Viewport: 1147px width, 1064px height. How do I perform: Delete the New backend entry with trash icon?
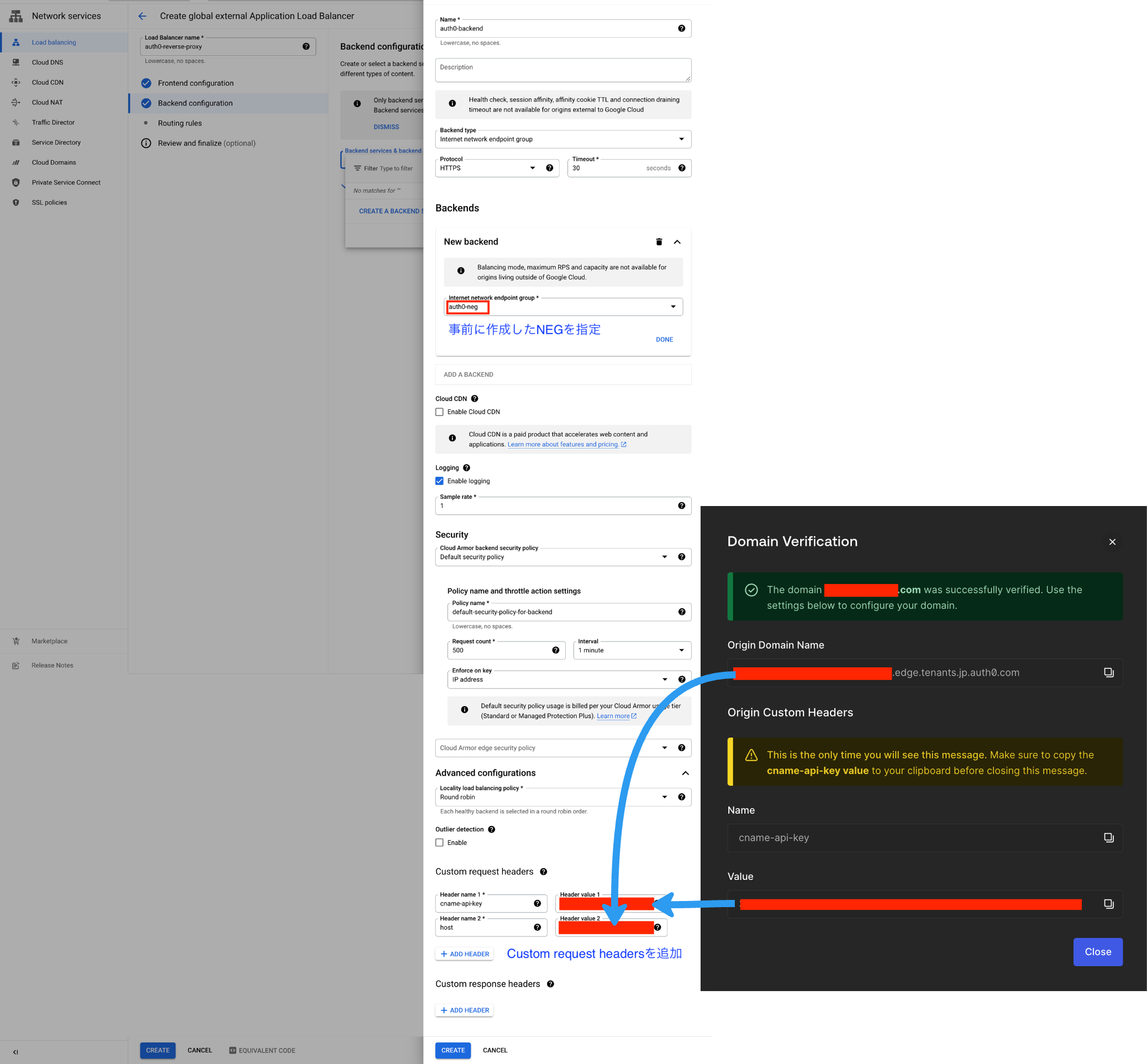click(x=659, y=242)
